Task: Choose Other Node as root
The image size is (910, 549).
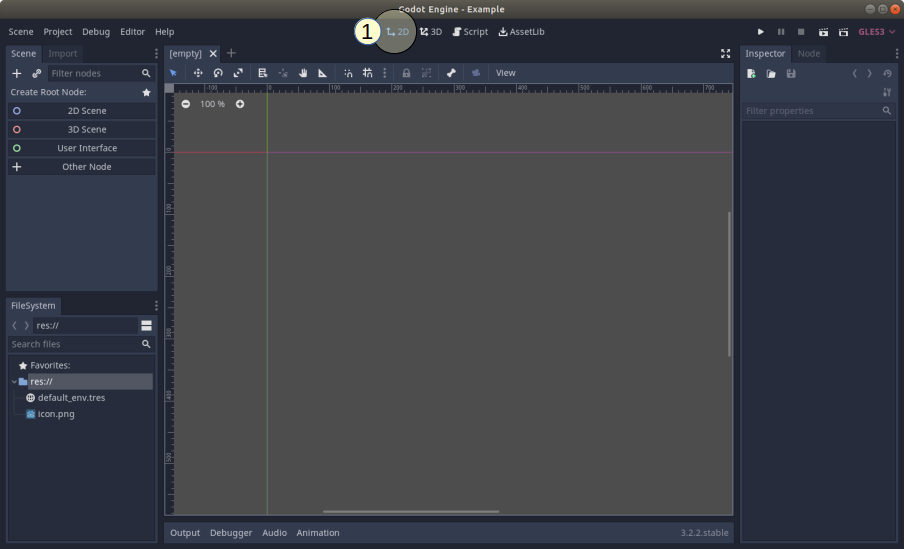Action: (x=81, y=167)
